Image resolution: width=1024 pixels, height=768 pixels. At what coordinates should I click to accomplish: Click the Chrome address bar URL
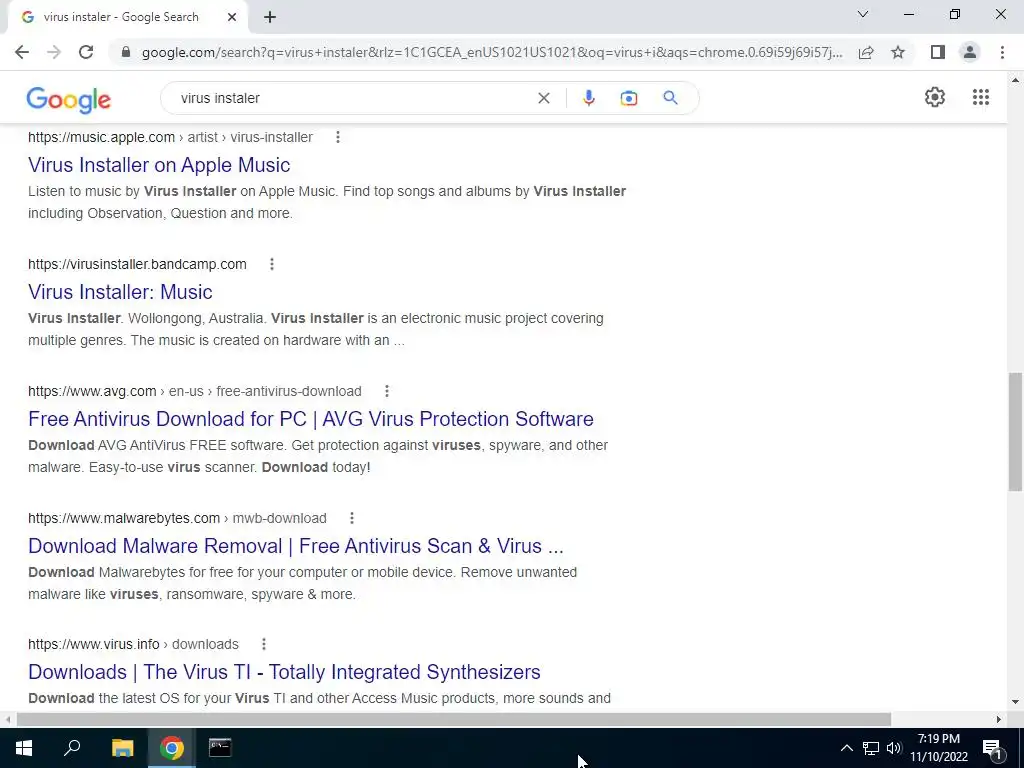tap(492, 52)
